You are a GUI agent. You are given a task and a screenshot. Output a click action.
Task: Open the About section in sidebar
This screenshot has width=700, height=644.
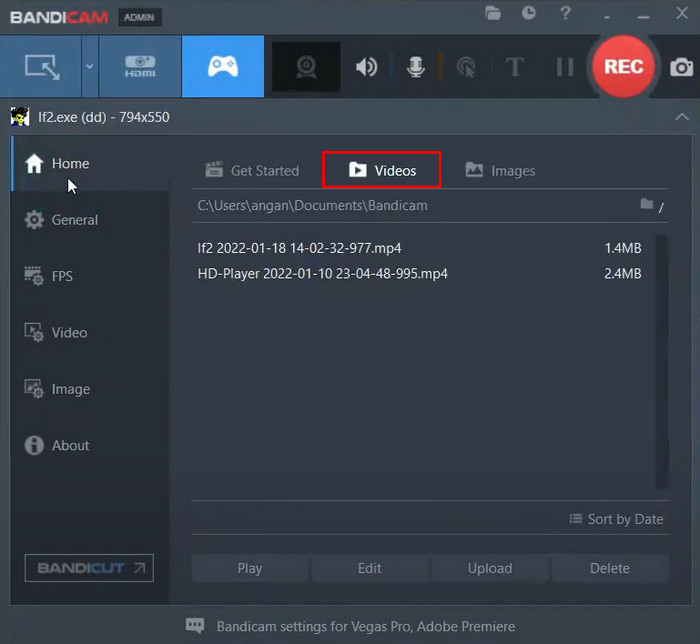[90, 445]
